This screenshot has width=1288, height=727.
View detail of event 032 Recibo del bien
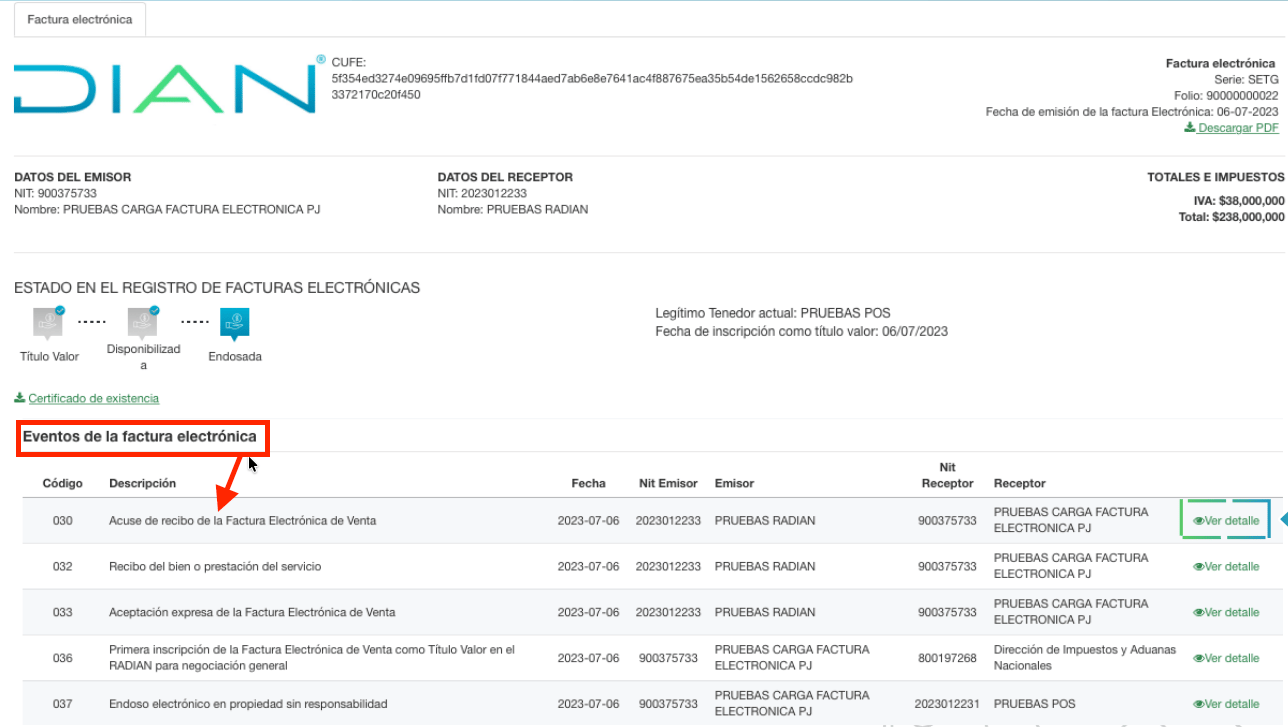point(1226,566)
